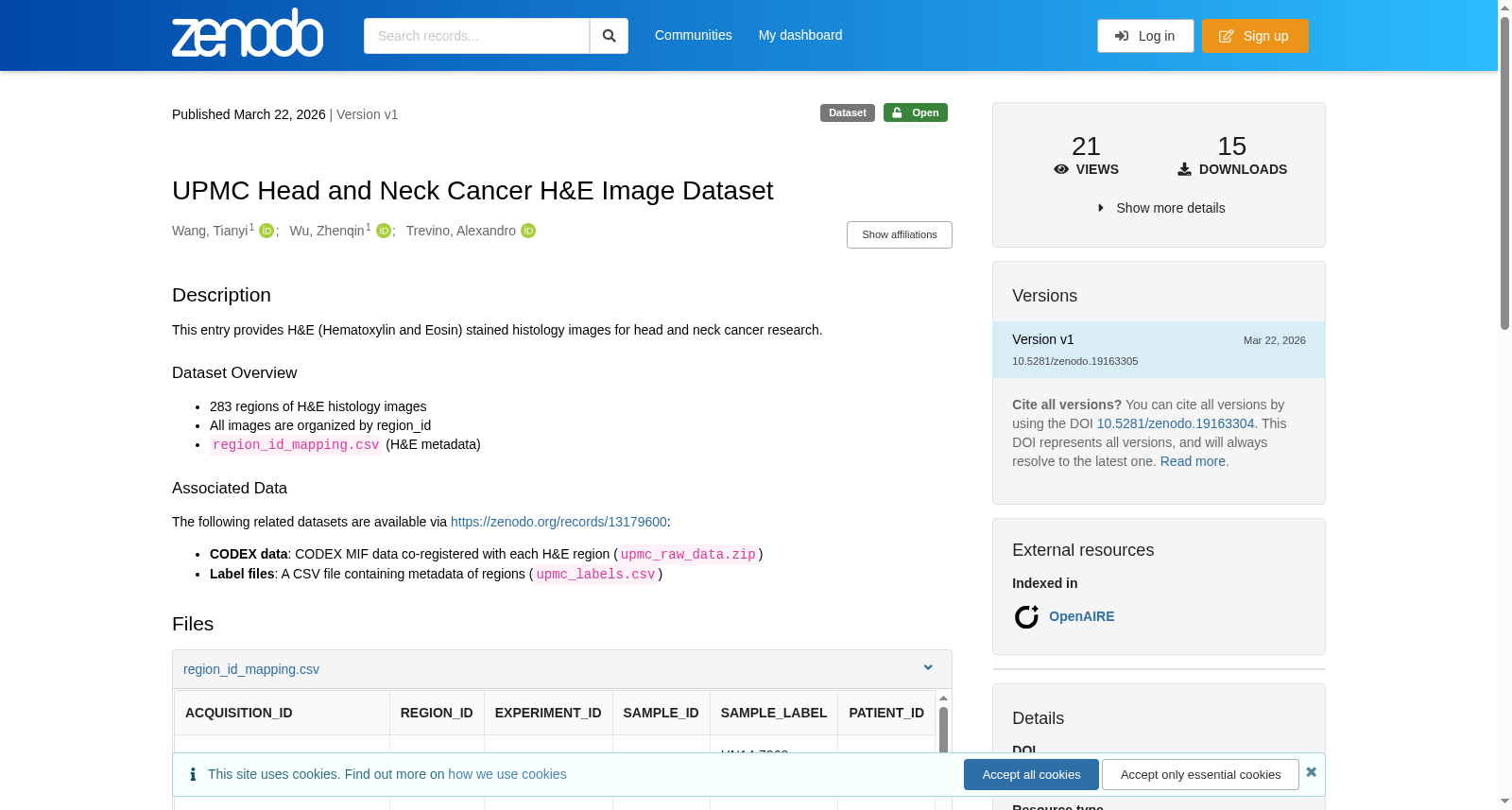This screenshot has width=1512, height=810.
Task: Go to My dashboard
Action: (800, 35)
